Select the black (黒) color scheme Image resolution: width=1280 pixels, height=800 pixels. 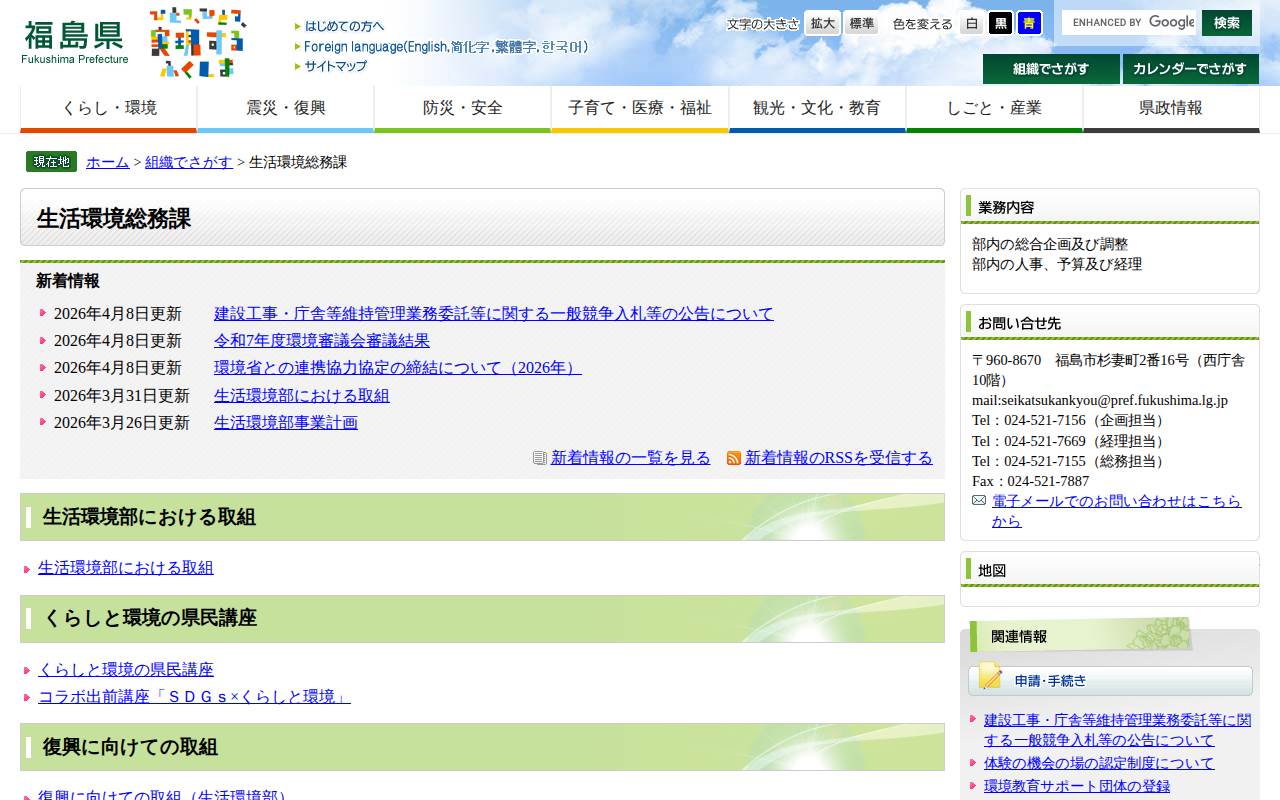point(1000,23)
